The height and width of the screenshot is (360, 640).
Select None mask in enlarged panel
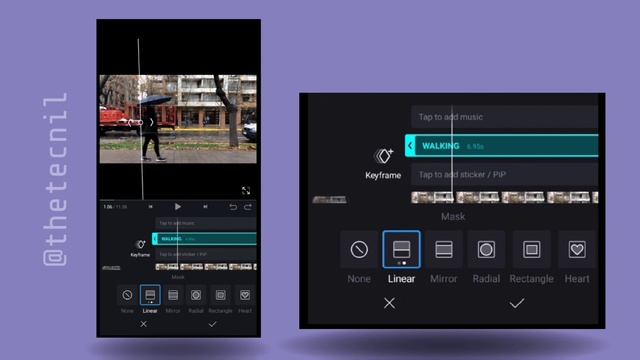coord(359,249)
